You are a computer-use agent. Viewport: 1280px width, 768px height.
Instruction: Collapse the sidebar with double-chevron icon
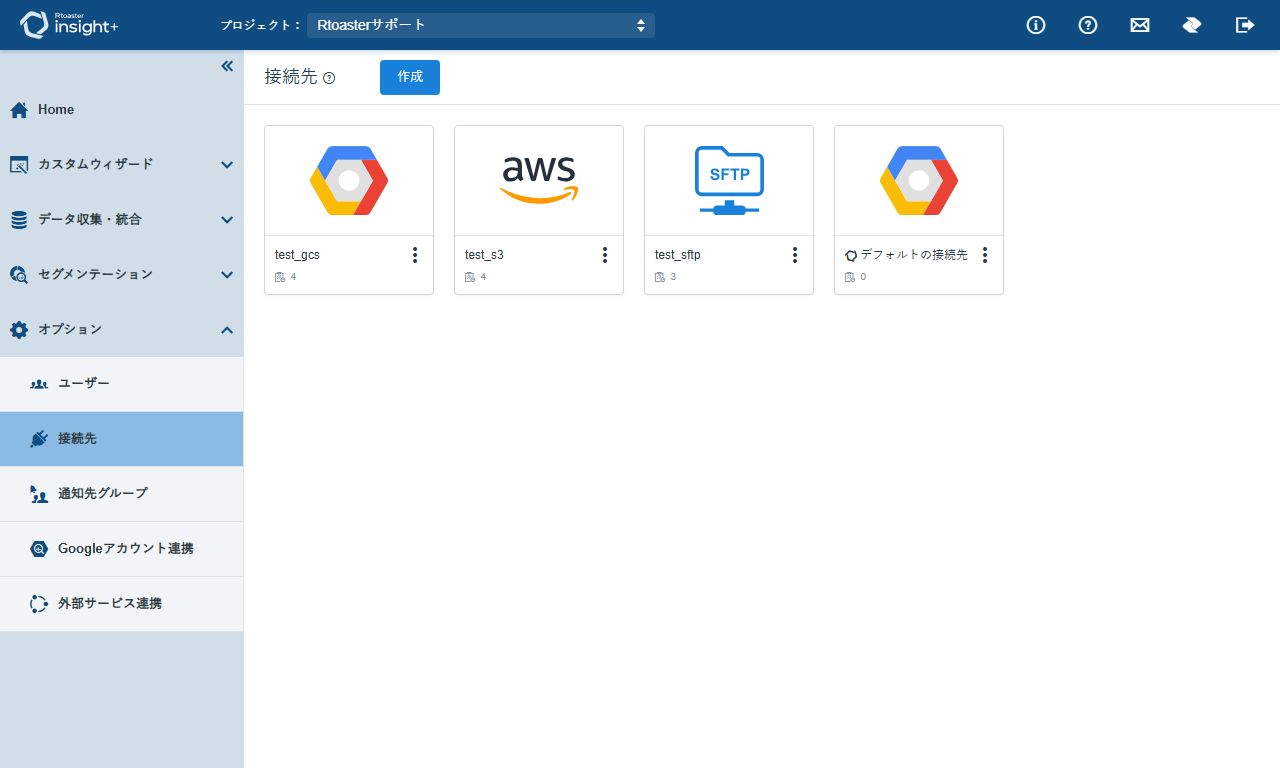(x=227, y=66)
